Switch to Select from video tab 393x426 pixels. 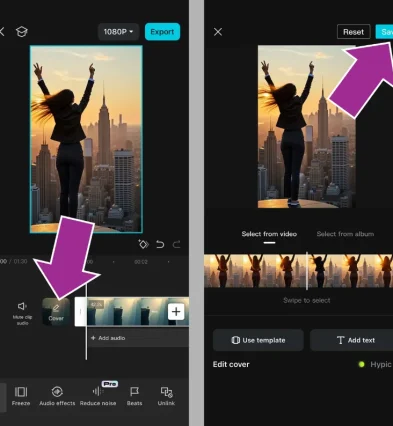pyautogui.click(x=269, y=234)
